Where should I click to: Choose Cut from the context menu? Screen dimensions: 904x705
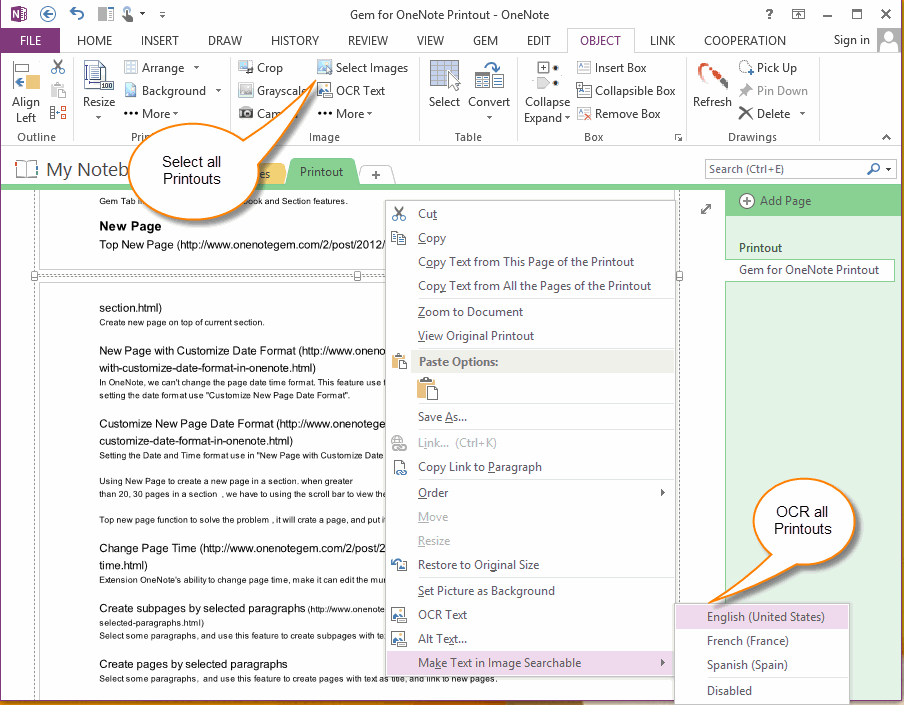(x=530, y=214)
